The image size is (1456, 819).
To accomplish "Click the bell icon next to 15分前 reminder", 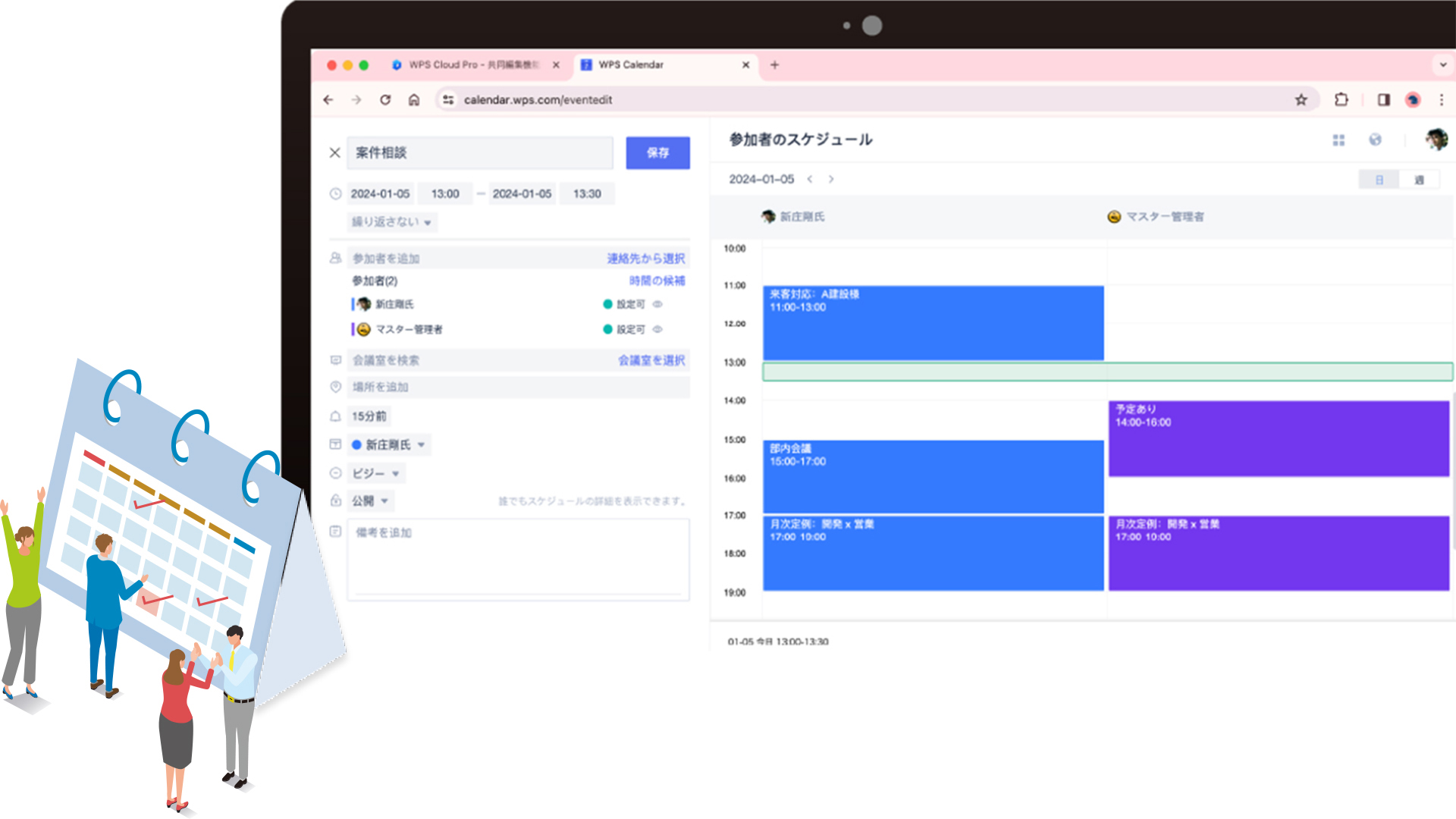I will 334,416.
